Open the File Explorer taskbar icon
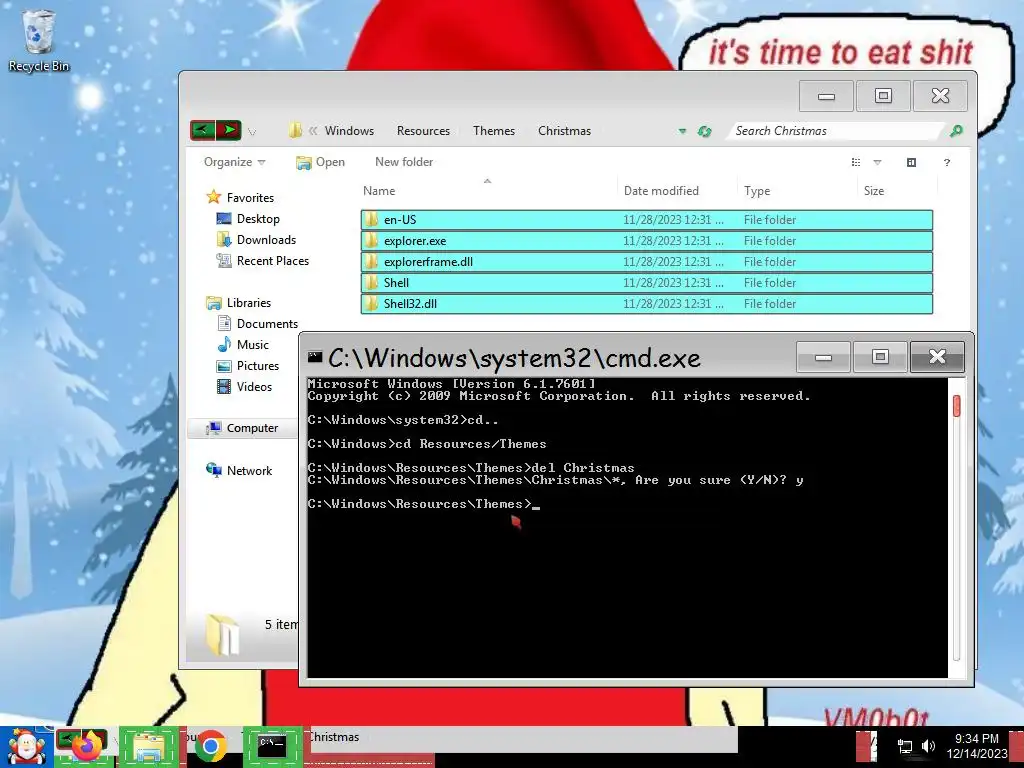The image size is (1024, 768). pyautogui.click(x=149, y=746)
